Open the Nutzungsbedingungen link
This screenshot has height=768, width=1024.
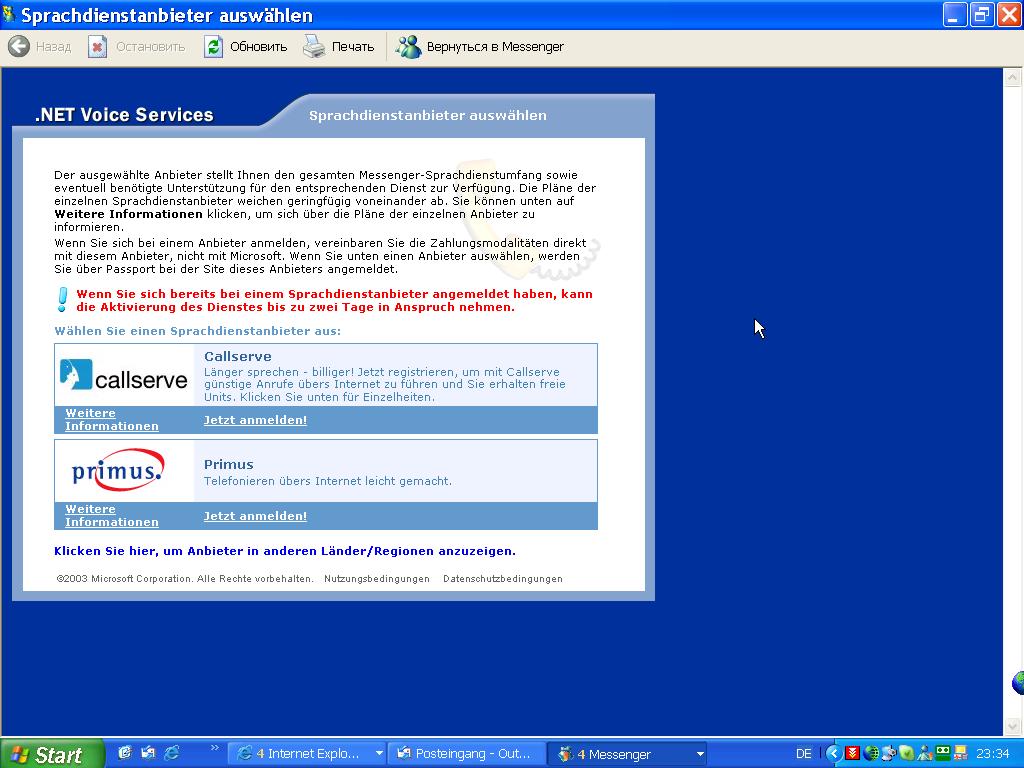click(x=377, y=579)
